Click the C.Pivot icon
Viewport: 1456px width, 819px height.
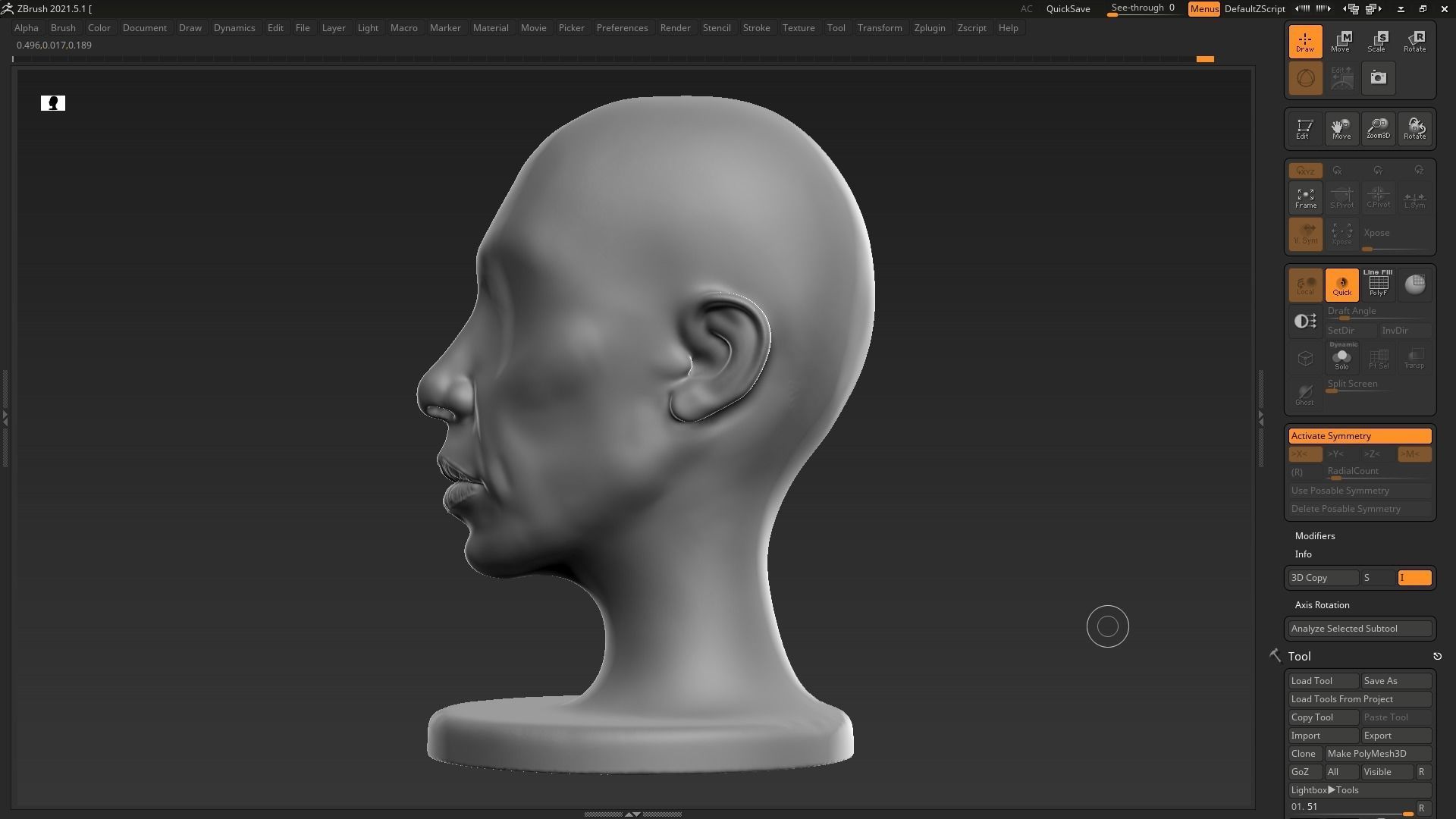coord(1377,198)
